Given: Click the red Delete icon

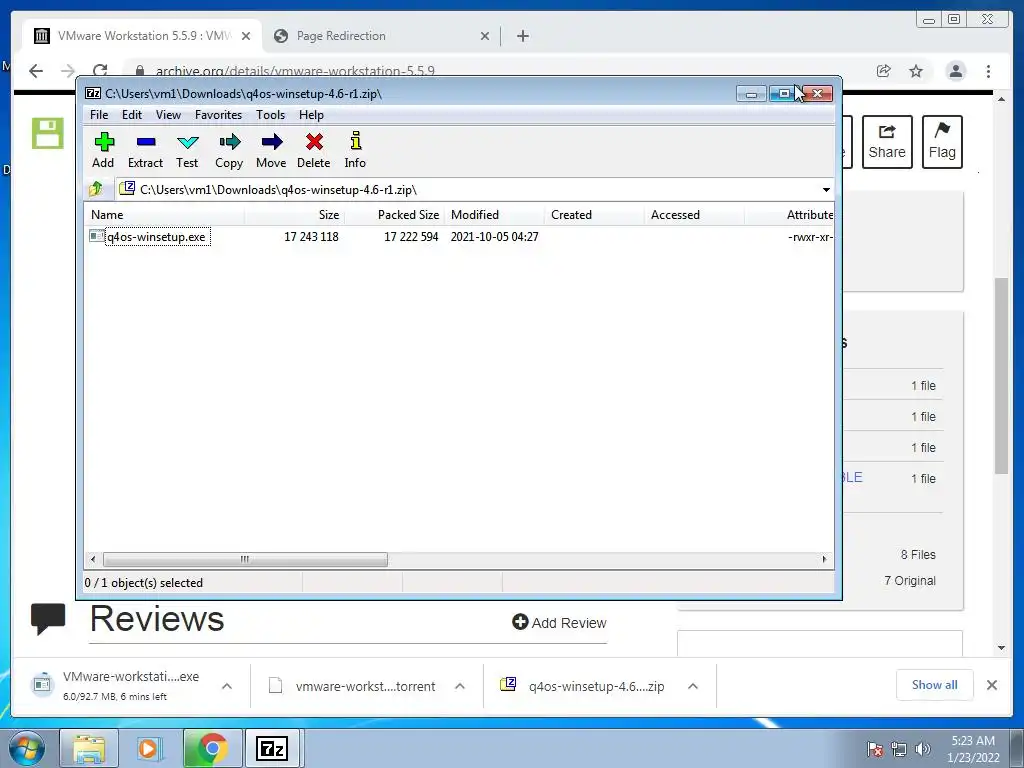Looking at the screenshot, I should 313,150.
